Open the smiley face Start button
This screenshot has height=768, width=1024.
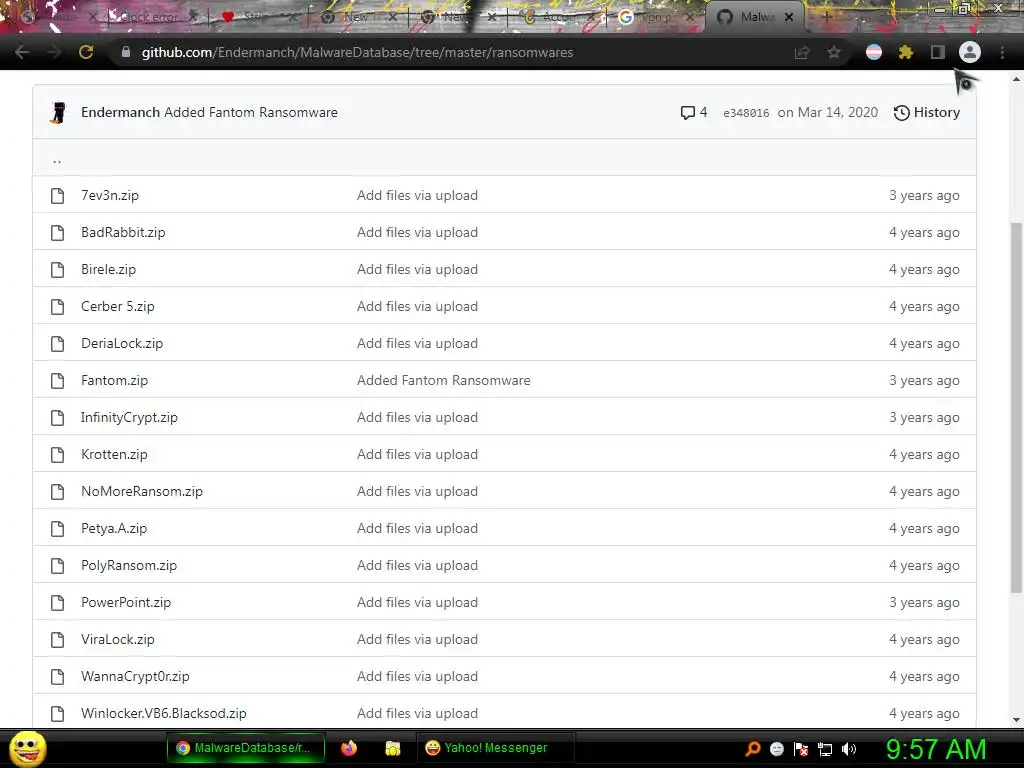click(x=27, y=748)
